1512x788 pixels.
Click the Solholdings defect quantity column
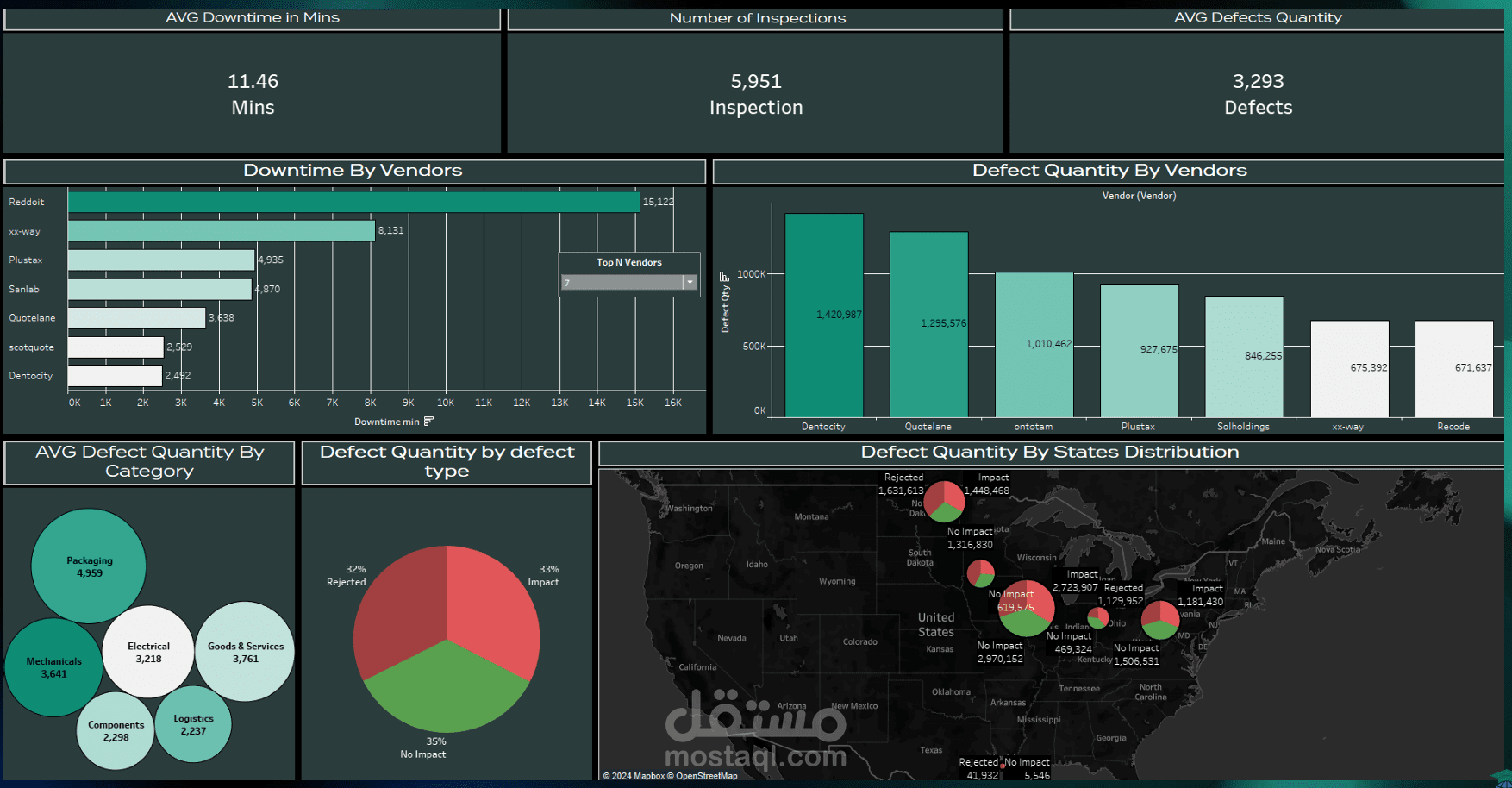[1244, 357]
